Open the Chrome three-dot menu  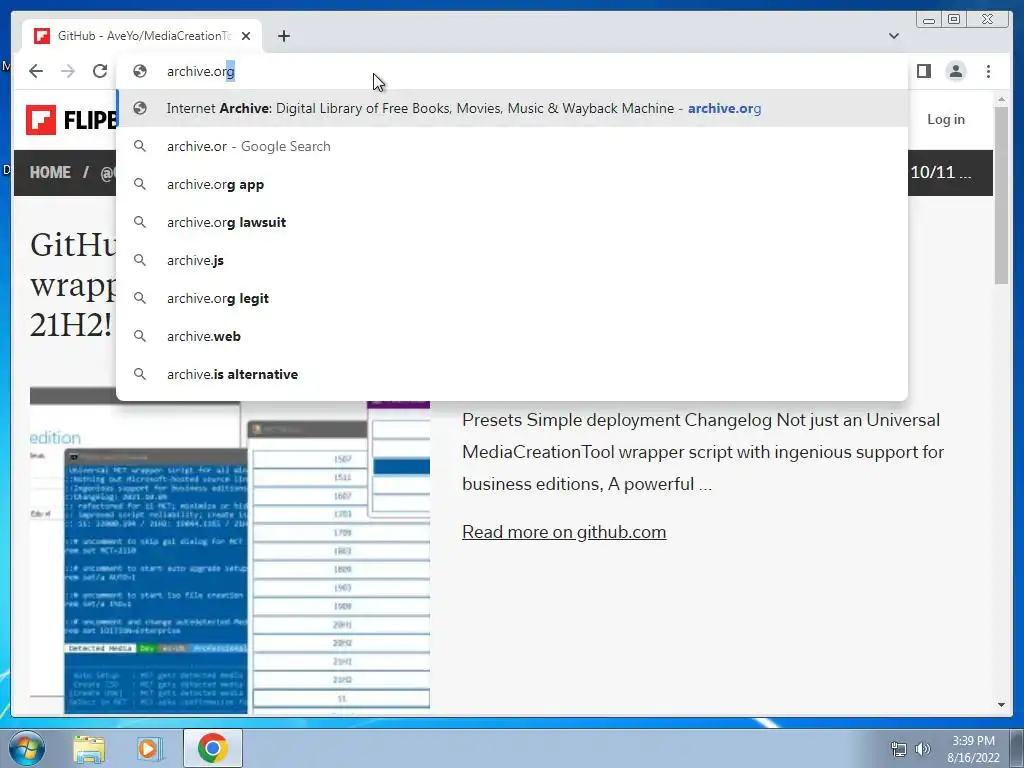tap(988, 71)
